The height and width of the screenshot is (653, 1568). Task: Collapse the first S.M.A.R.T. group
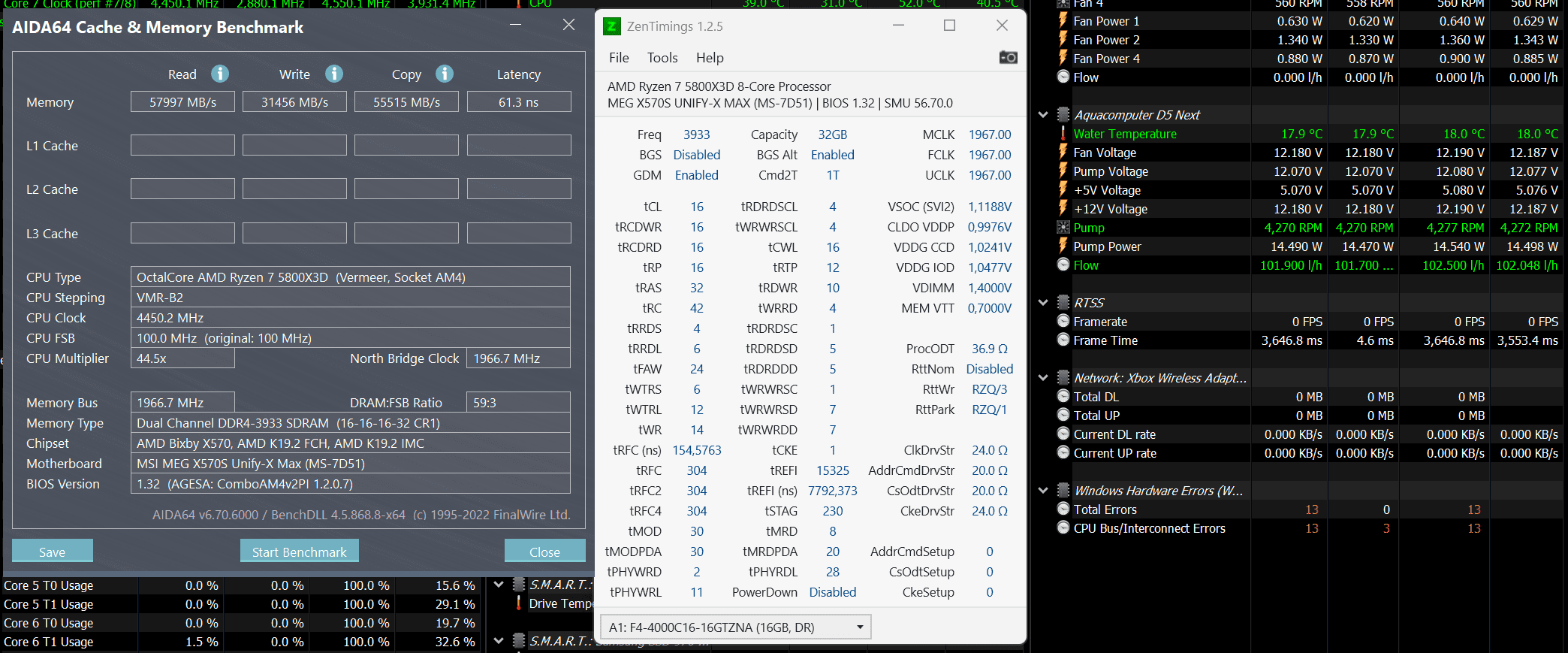(499, 584)
